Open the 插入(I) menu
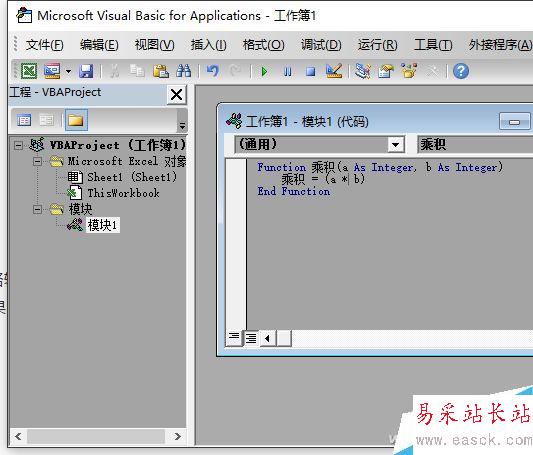Screen dimensions: 533x455 tap(208, 45)
